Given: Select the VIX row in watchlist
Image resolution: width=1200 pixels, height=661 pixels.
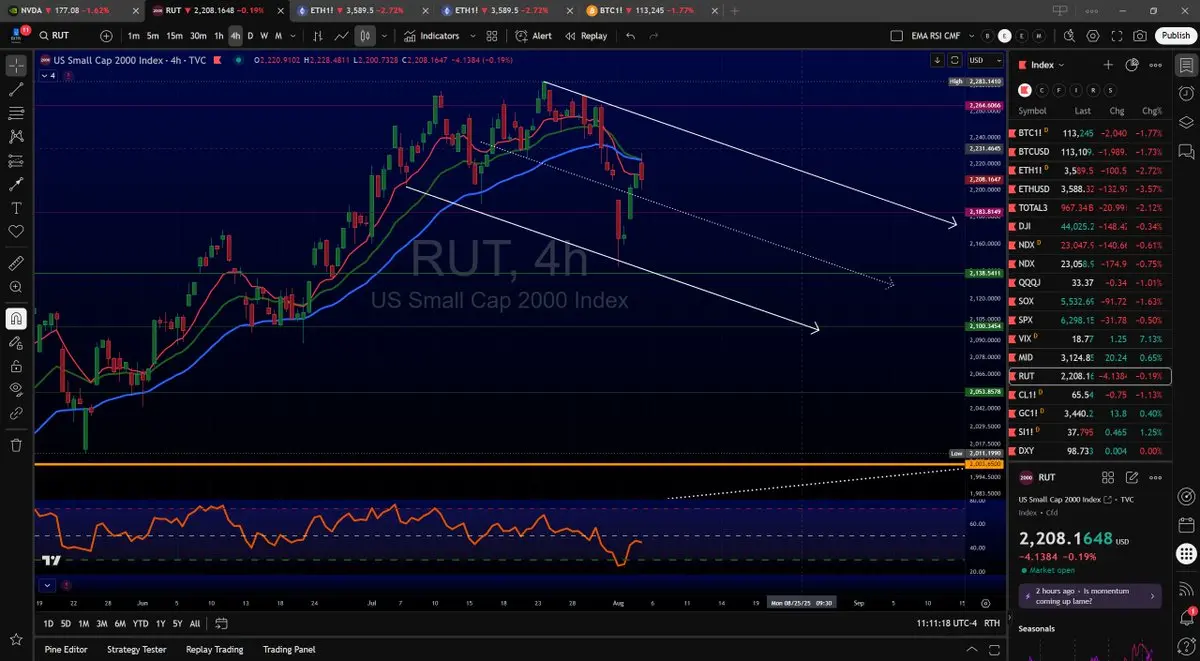Looking at the screenshot, I should 1090,339.
